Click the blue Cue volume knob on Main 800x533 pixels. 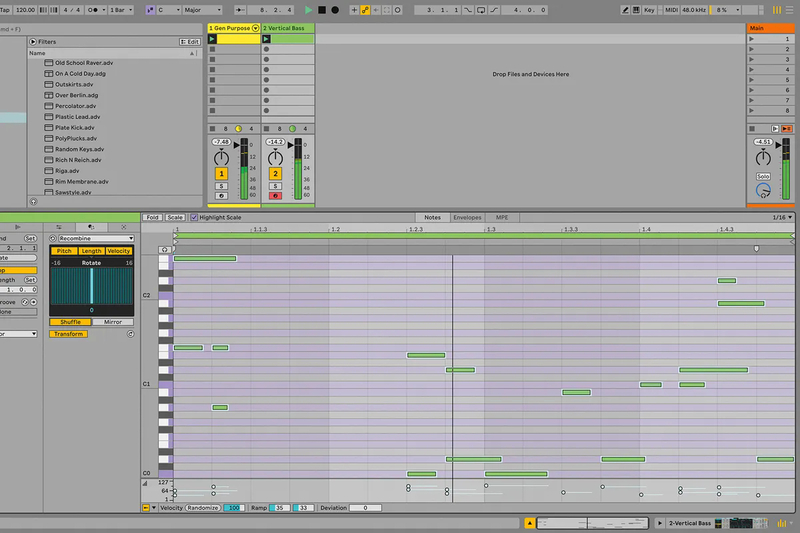[x=763, y=191]
